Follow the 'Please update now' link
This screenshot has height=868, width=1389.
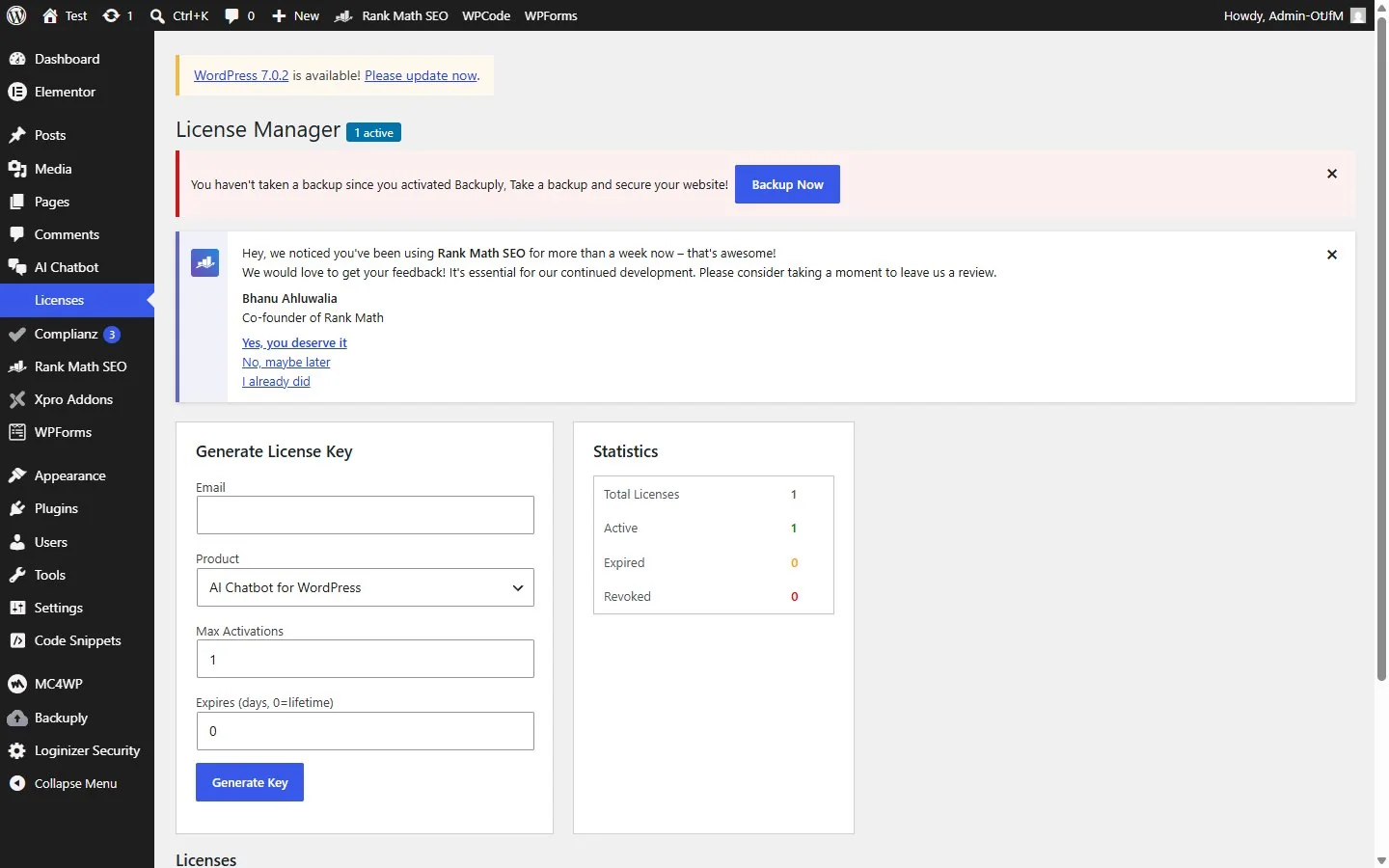(x=421, y=75)
